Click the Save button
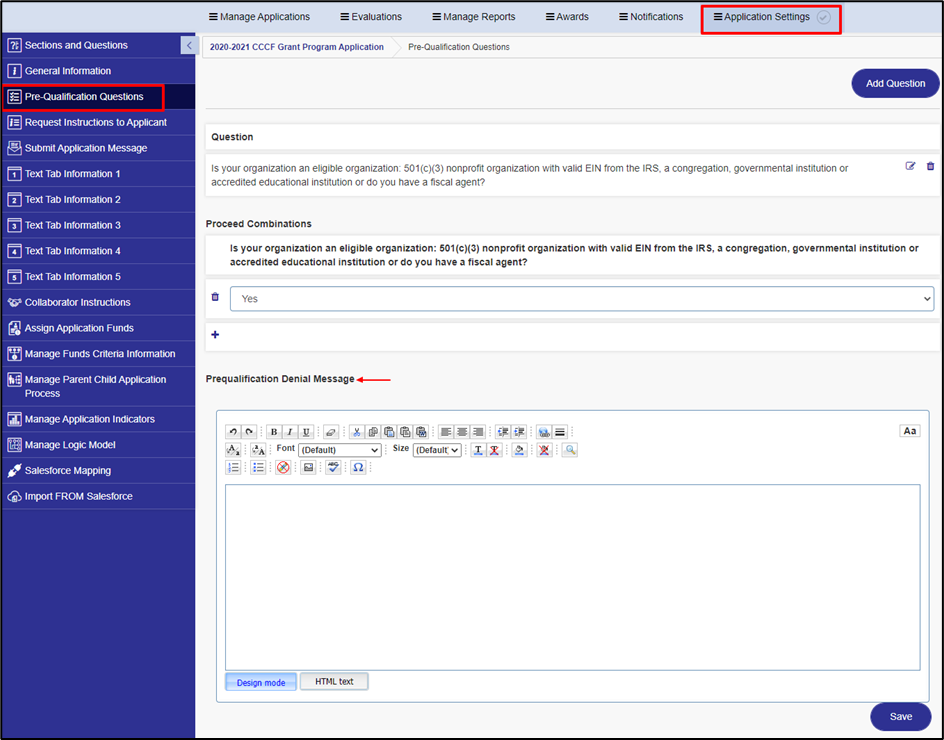The width and height of the screenshot is (944, 740). [x=900, y=716]
